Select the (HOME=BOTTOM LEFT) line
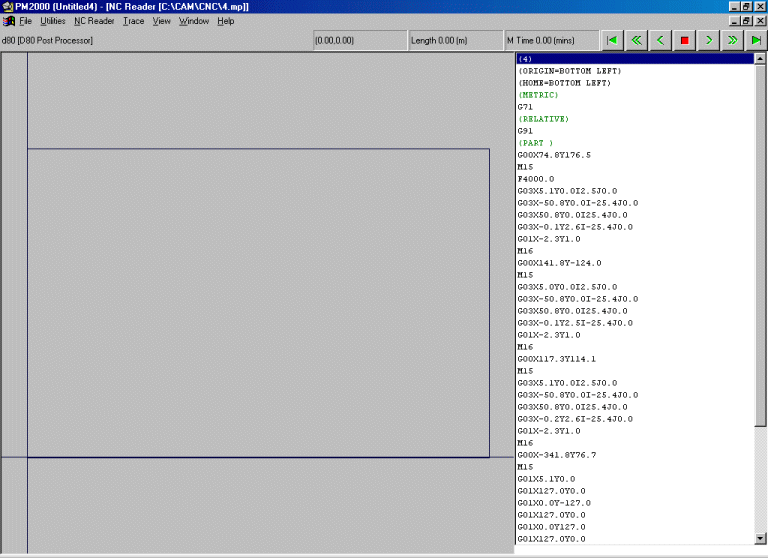This screenshot has height=558, width=768. coord(635,83)
